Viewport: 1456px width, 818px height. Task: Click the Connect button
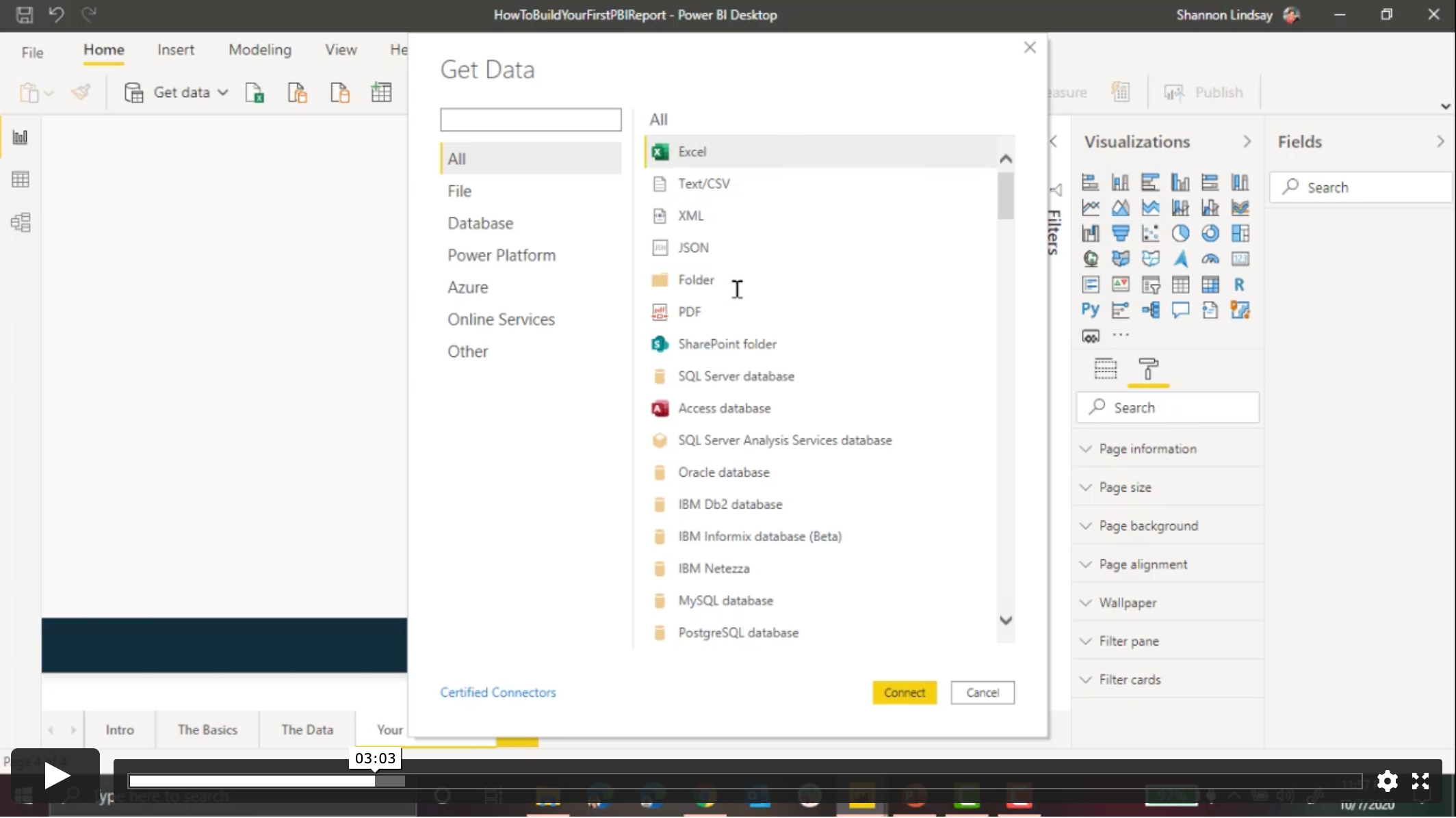pos(904,693)
